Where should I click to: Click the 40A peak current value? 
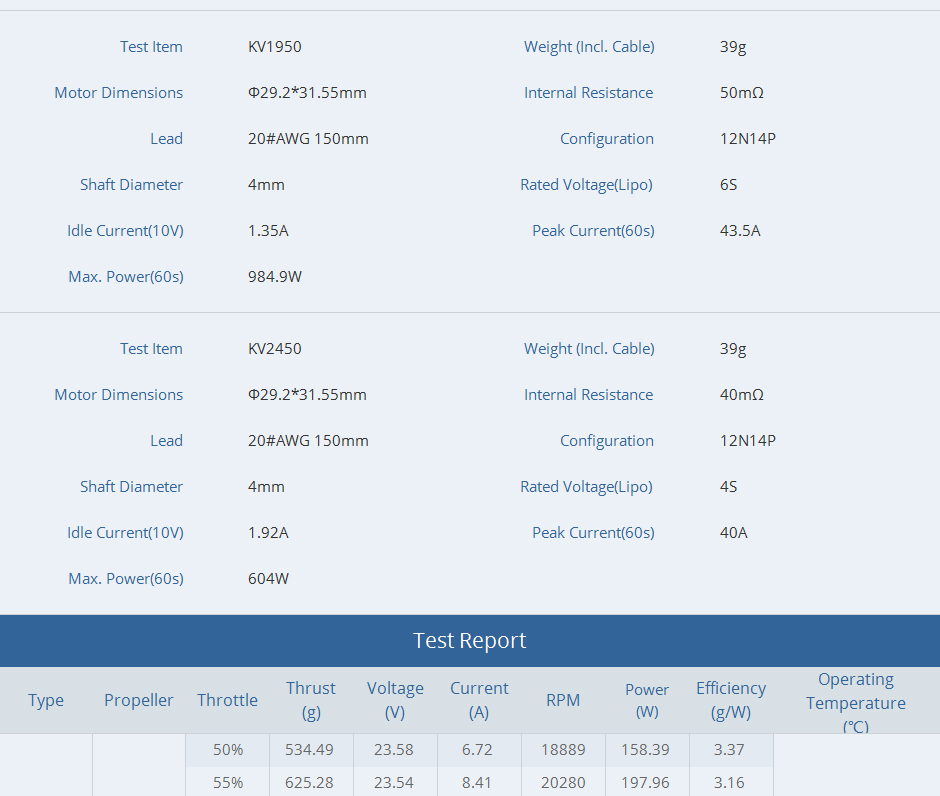pyautogui.click(x=734, y=533)
